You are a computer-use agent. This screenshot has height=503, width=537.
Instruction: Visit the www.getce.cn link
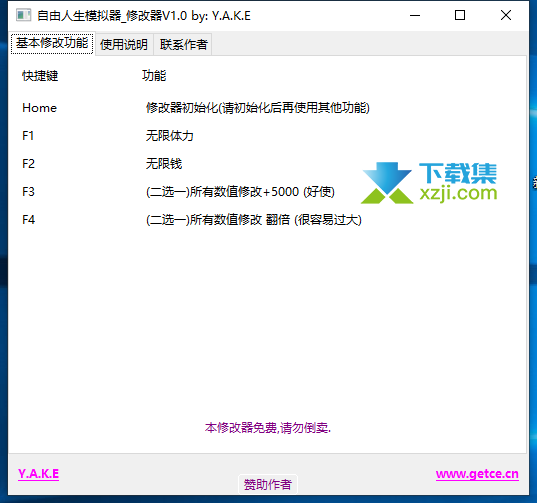pyautogui.click(x=477, y=474)
